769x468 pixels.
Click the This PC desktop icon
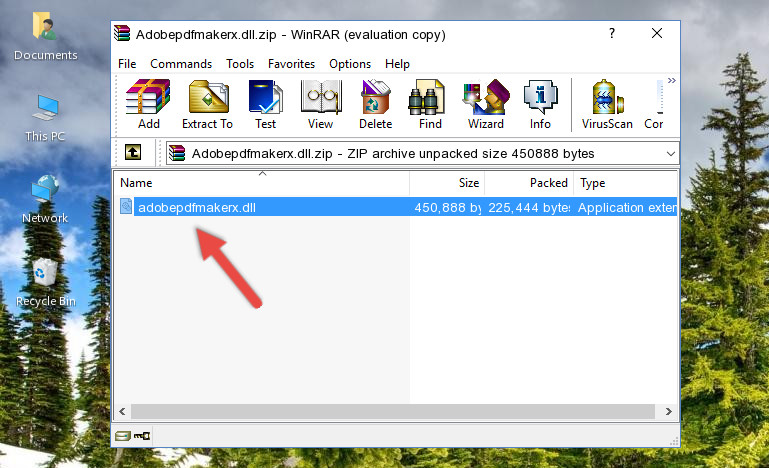(45, 118)
